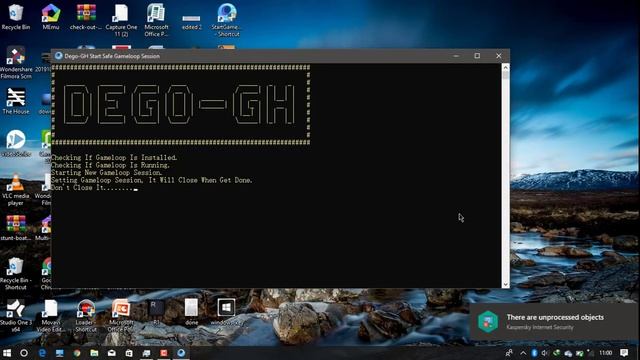Open the Windows Start menu
640x360 pixels.
click(7, 353)
